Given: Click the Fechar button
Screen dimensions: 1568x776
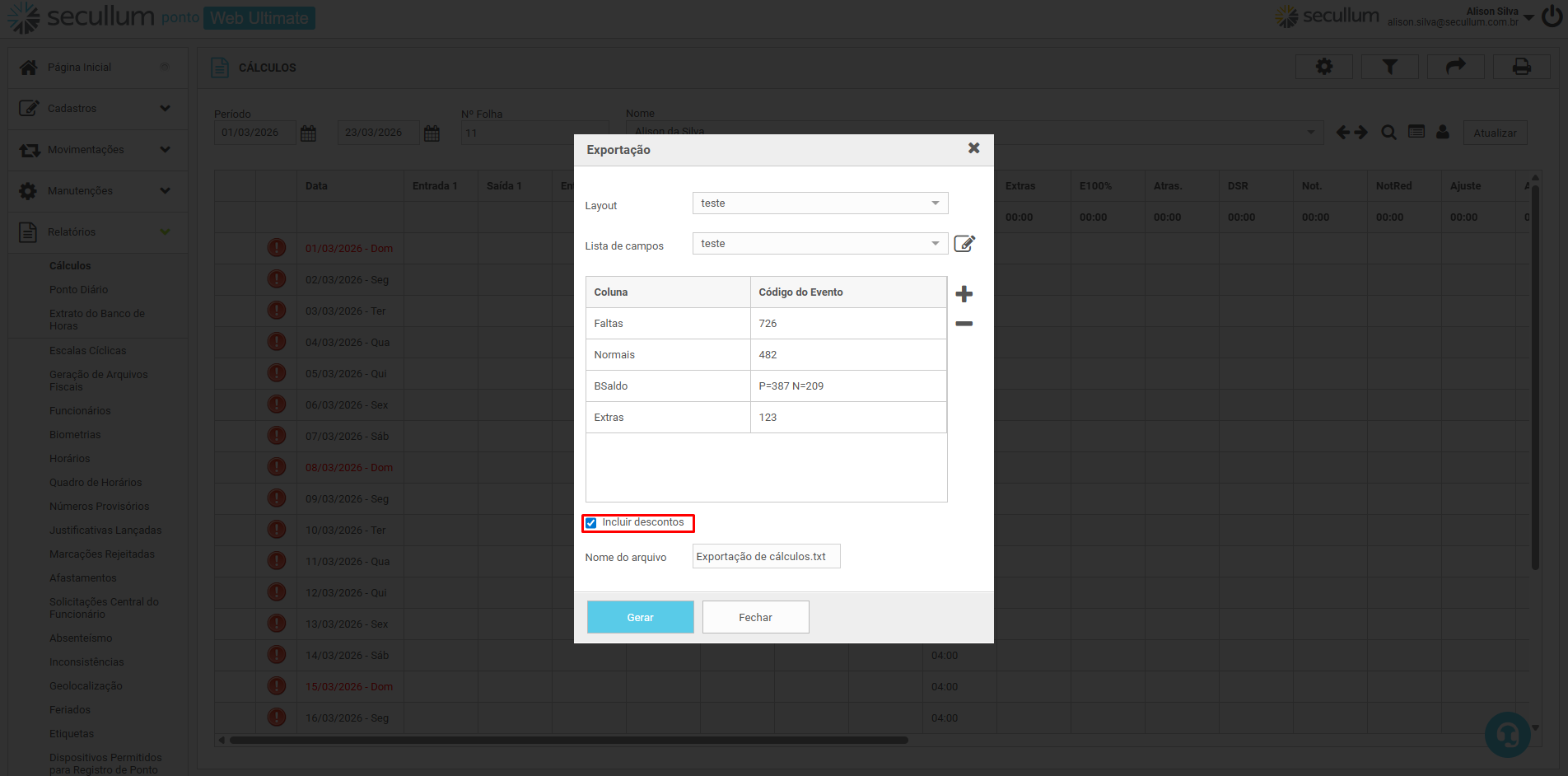Looking at the screenshot, I should coord(755,617).
